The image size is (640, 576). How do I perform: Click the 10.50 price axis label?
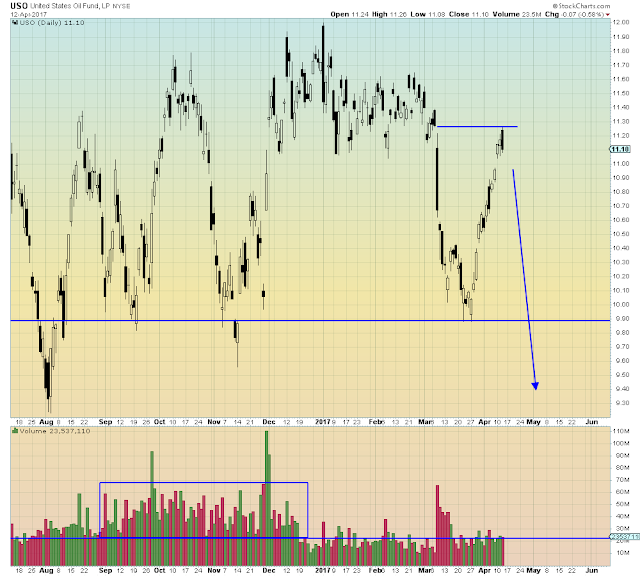621,234
